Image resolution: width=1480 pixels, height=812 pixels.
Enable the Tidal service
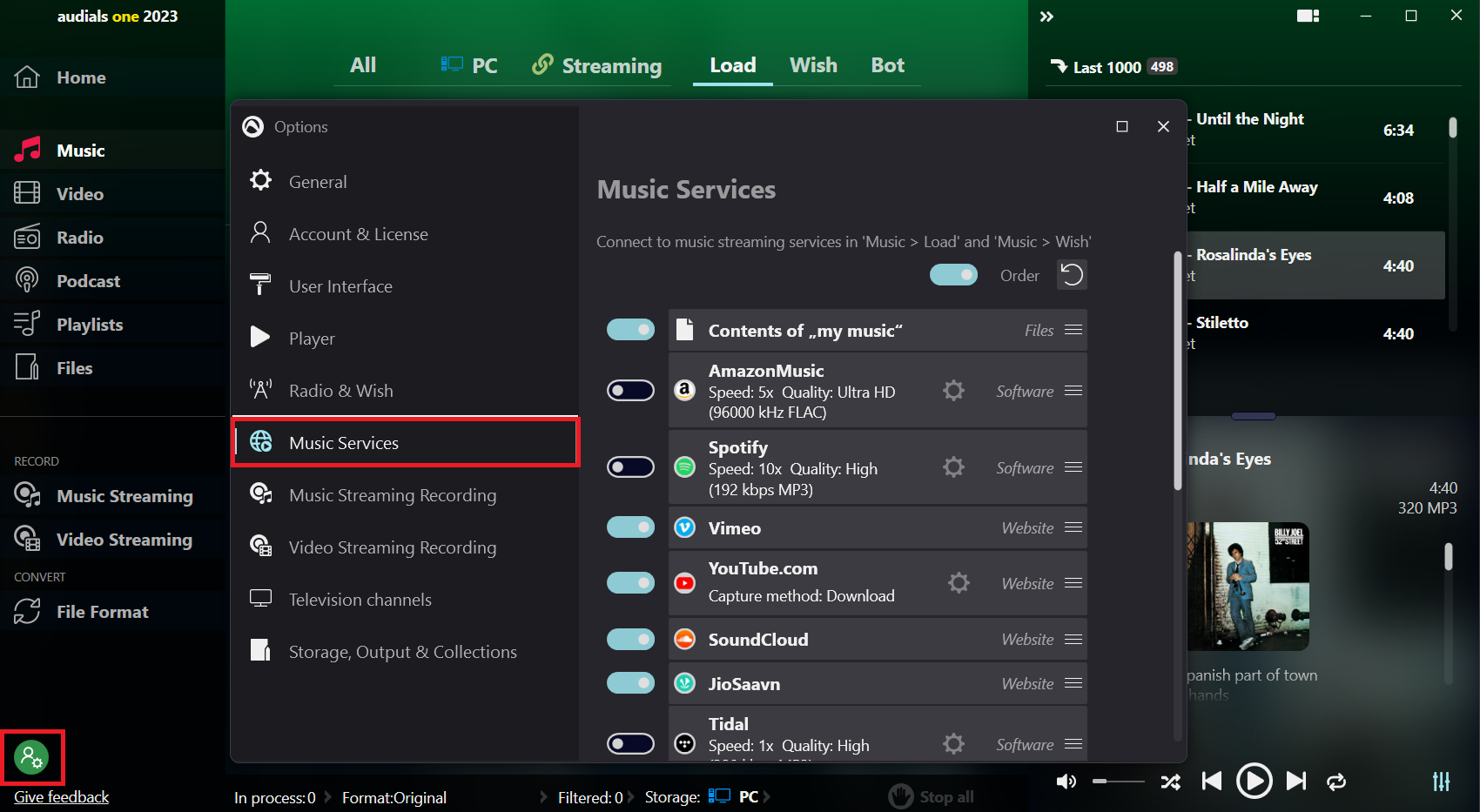630,744
